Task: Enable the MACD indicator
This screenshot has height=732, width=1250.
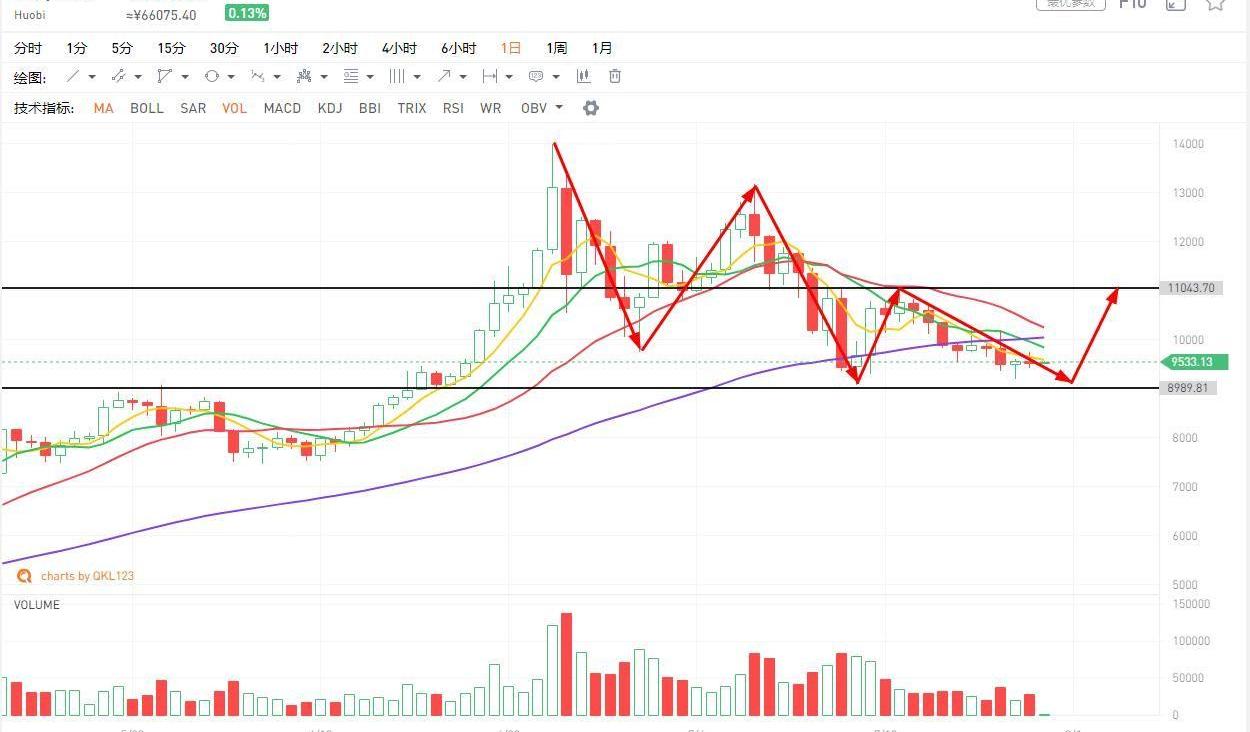Action: point(282,108)
